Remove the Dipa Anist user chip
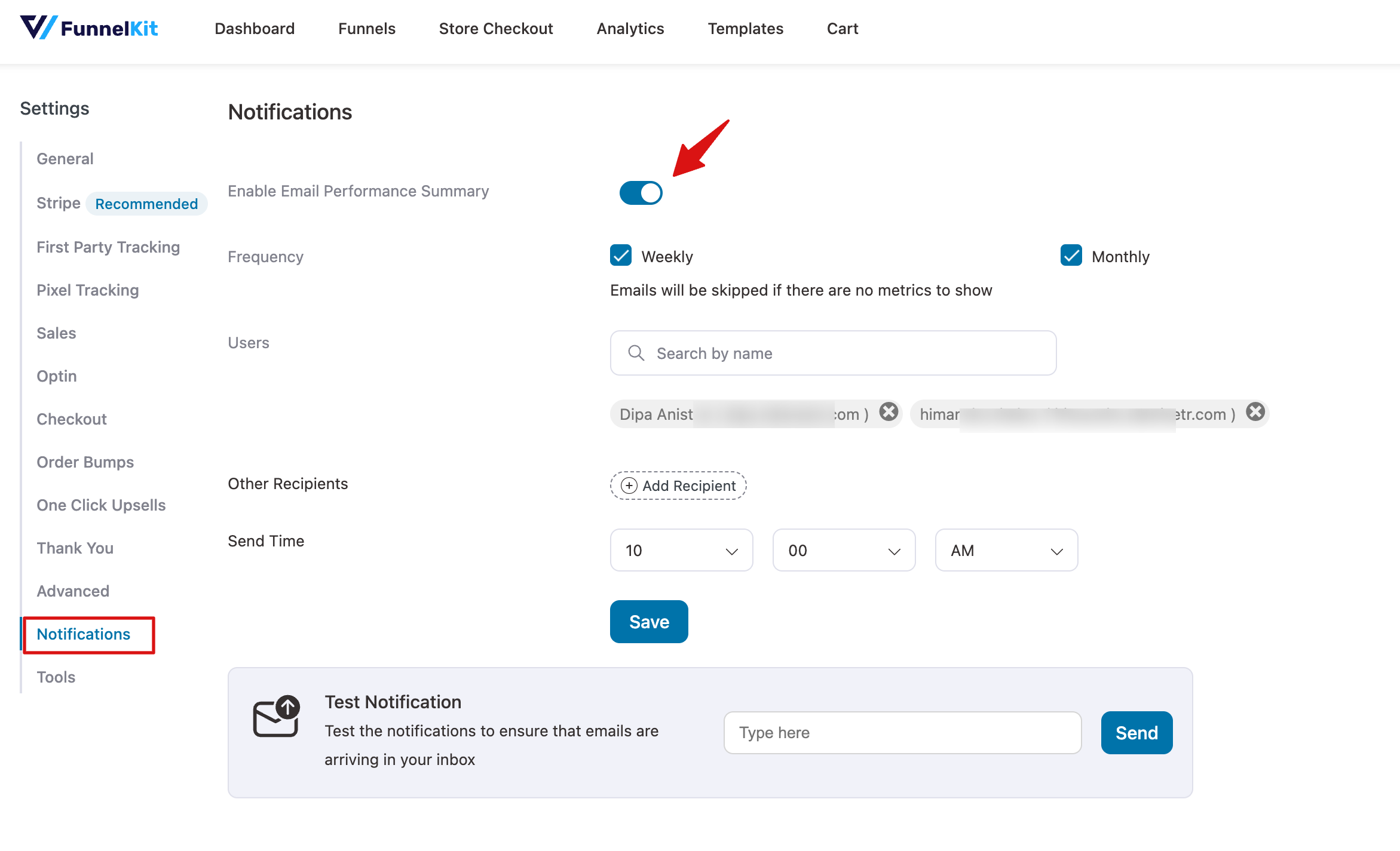The height and width of the screenshot is (851, 1400). tap(889, 411)
